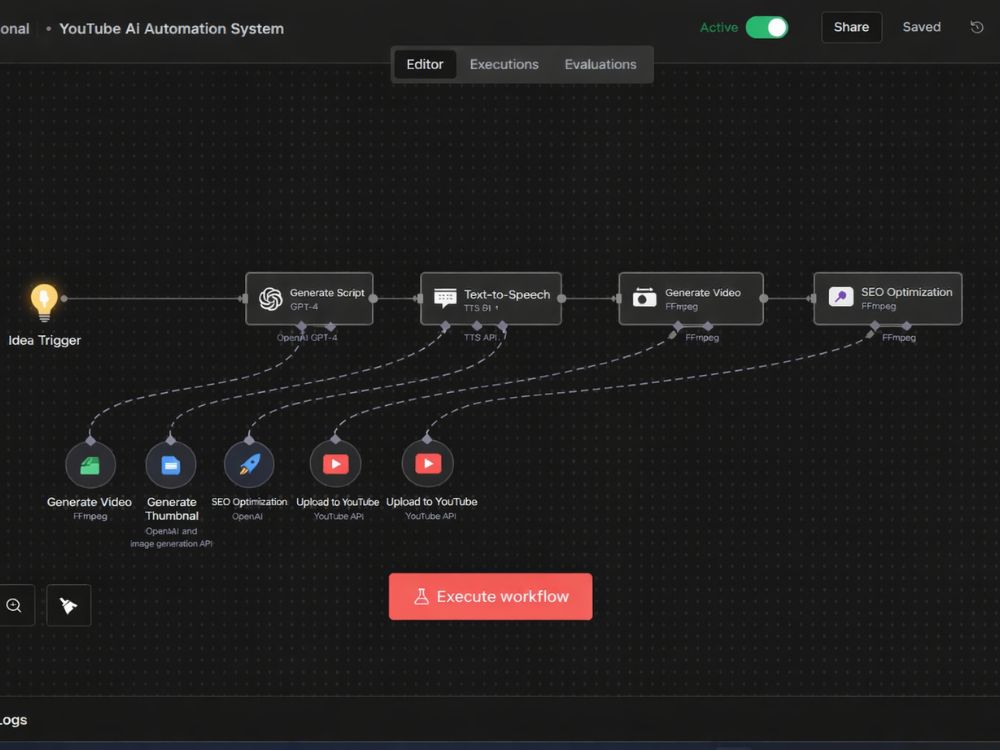This screenshot has width=1000, height=750.
Task: Click the camera icon in Generate Video node
Action: 644,297
